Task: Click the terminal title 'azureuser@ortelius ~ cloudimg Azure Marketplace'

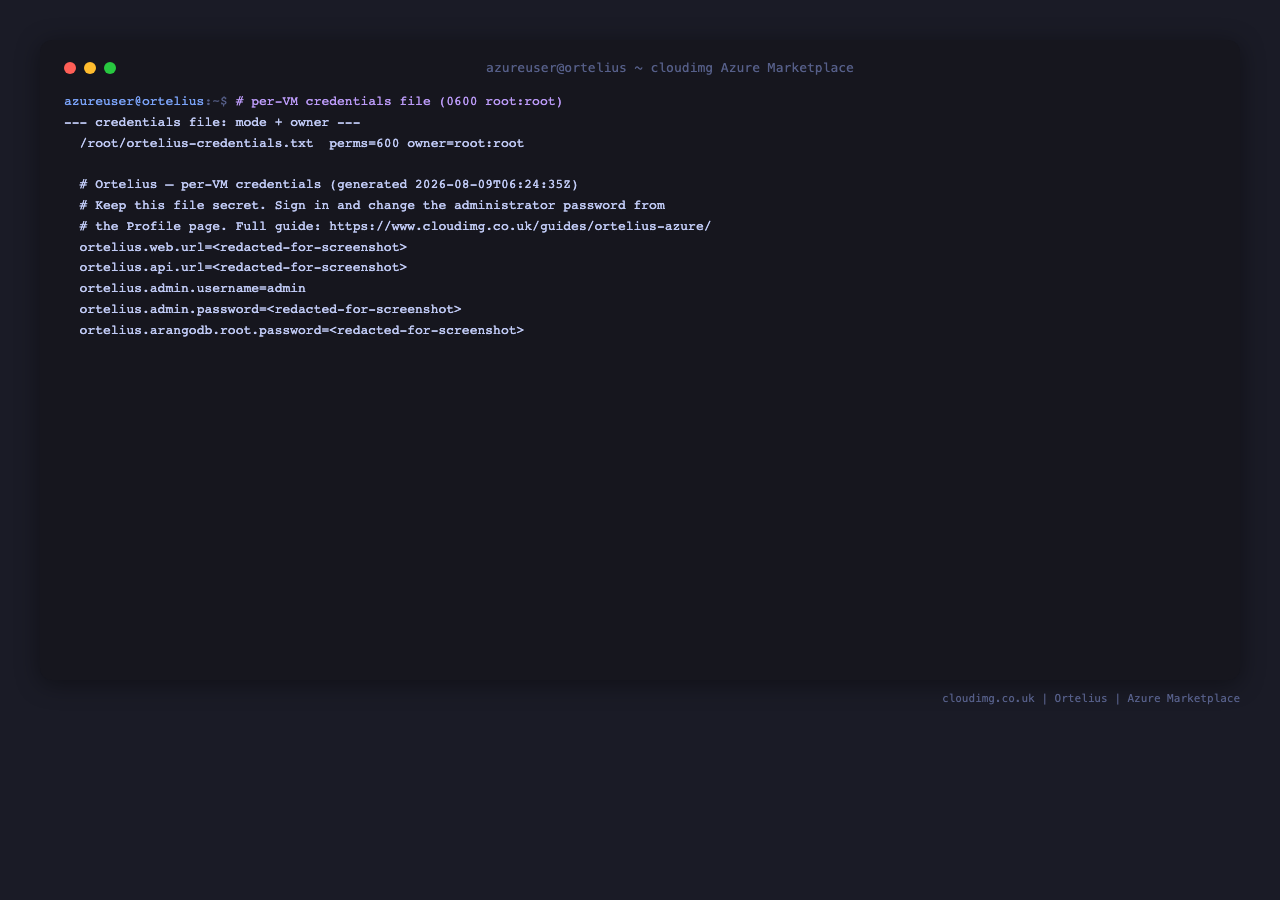Action: click(670, 68)
